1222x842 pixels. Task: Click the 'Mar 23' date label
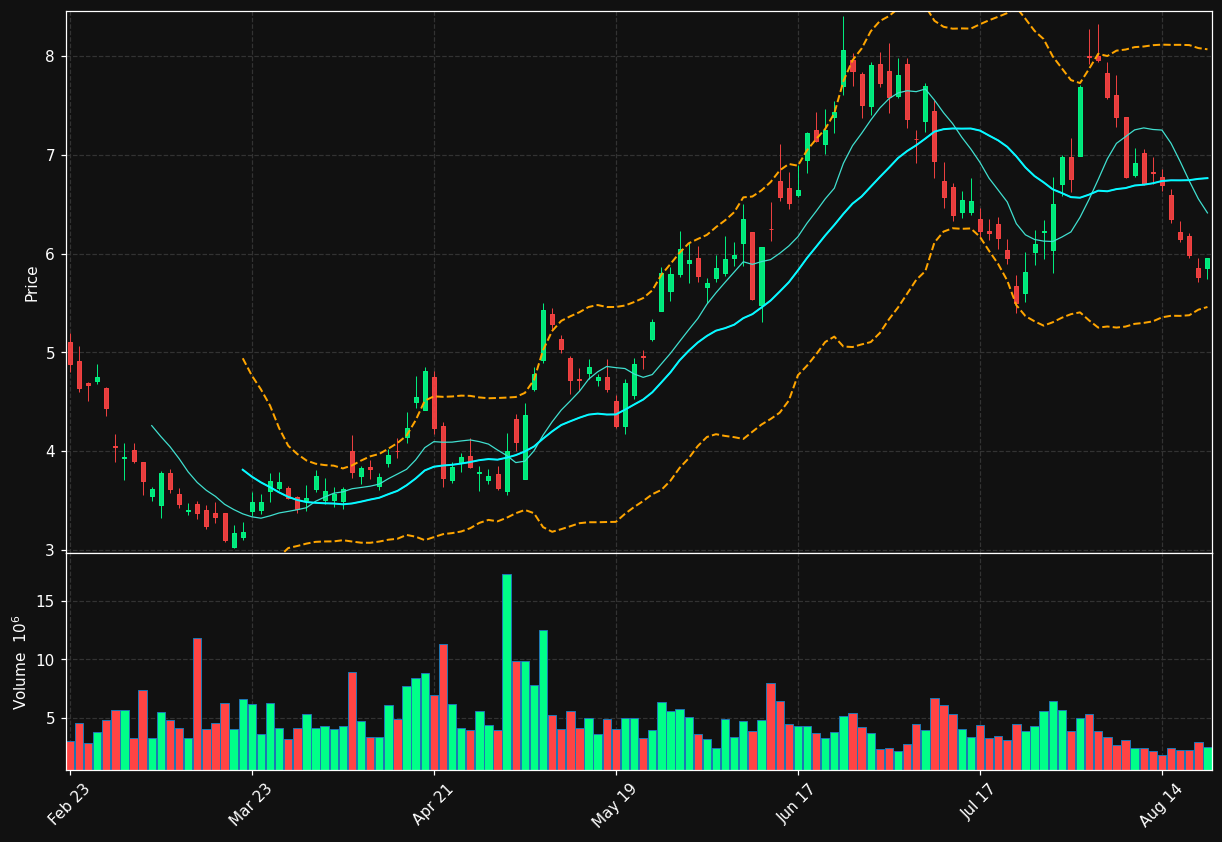250,804
